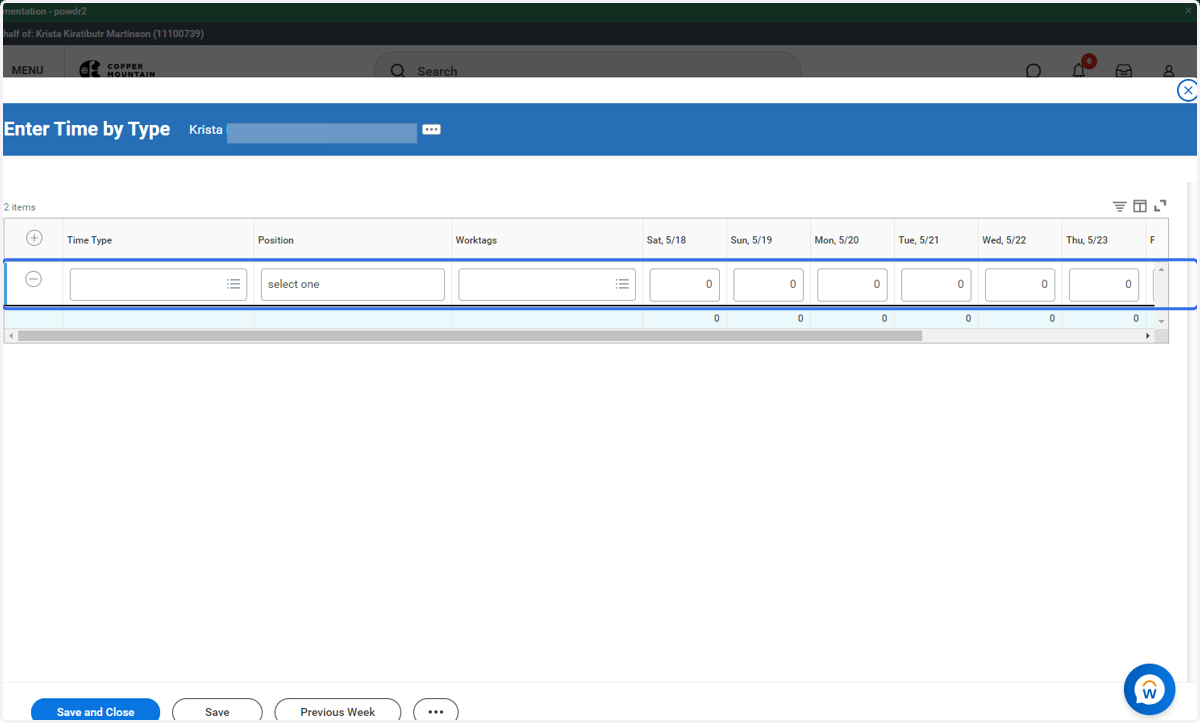Open the table filter icon
This screenshot has width=1200, height=723.
(x=1120, y=206)
